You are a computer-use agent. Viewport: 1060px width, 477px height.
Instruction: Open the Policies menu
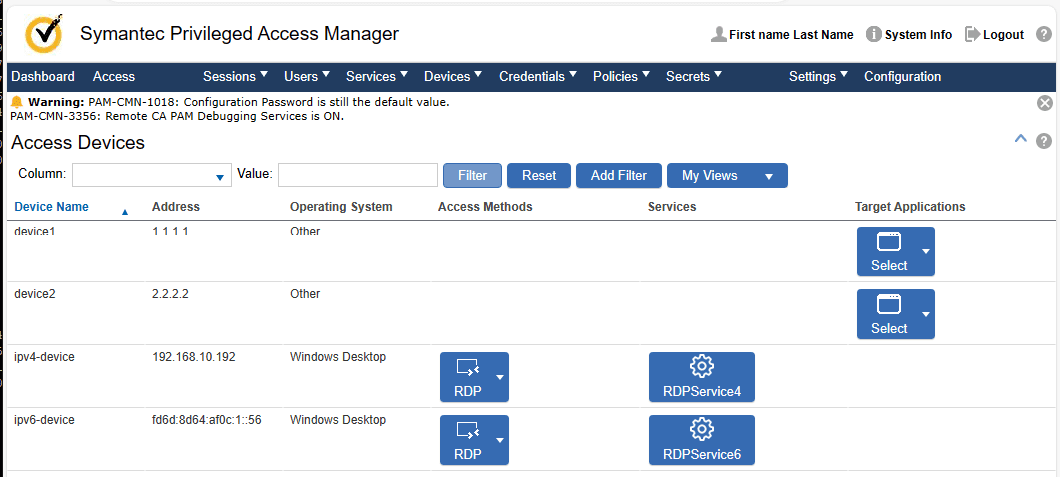click(x=621, y=76)
